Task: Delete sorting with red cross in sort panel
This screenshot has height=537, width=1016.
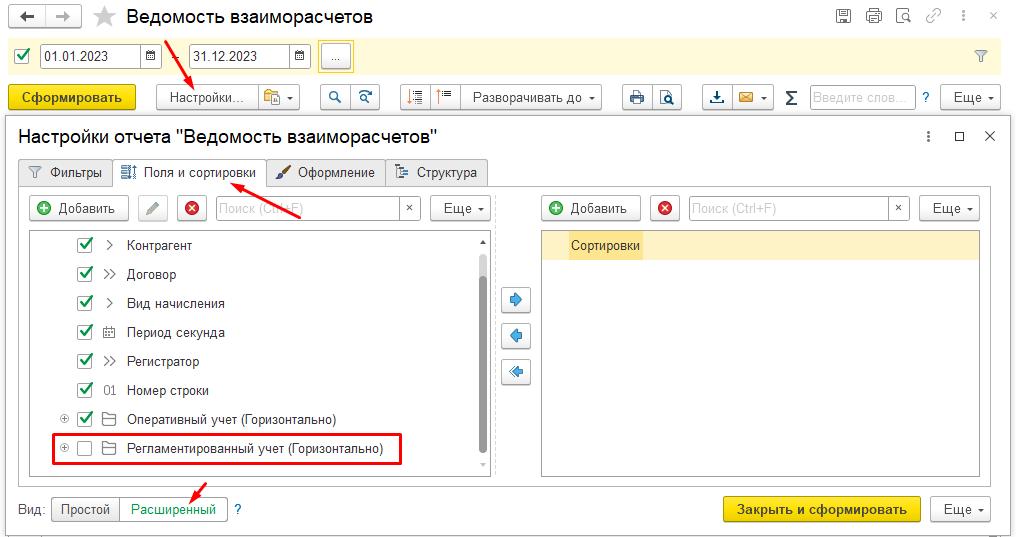Action: 665,209
